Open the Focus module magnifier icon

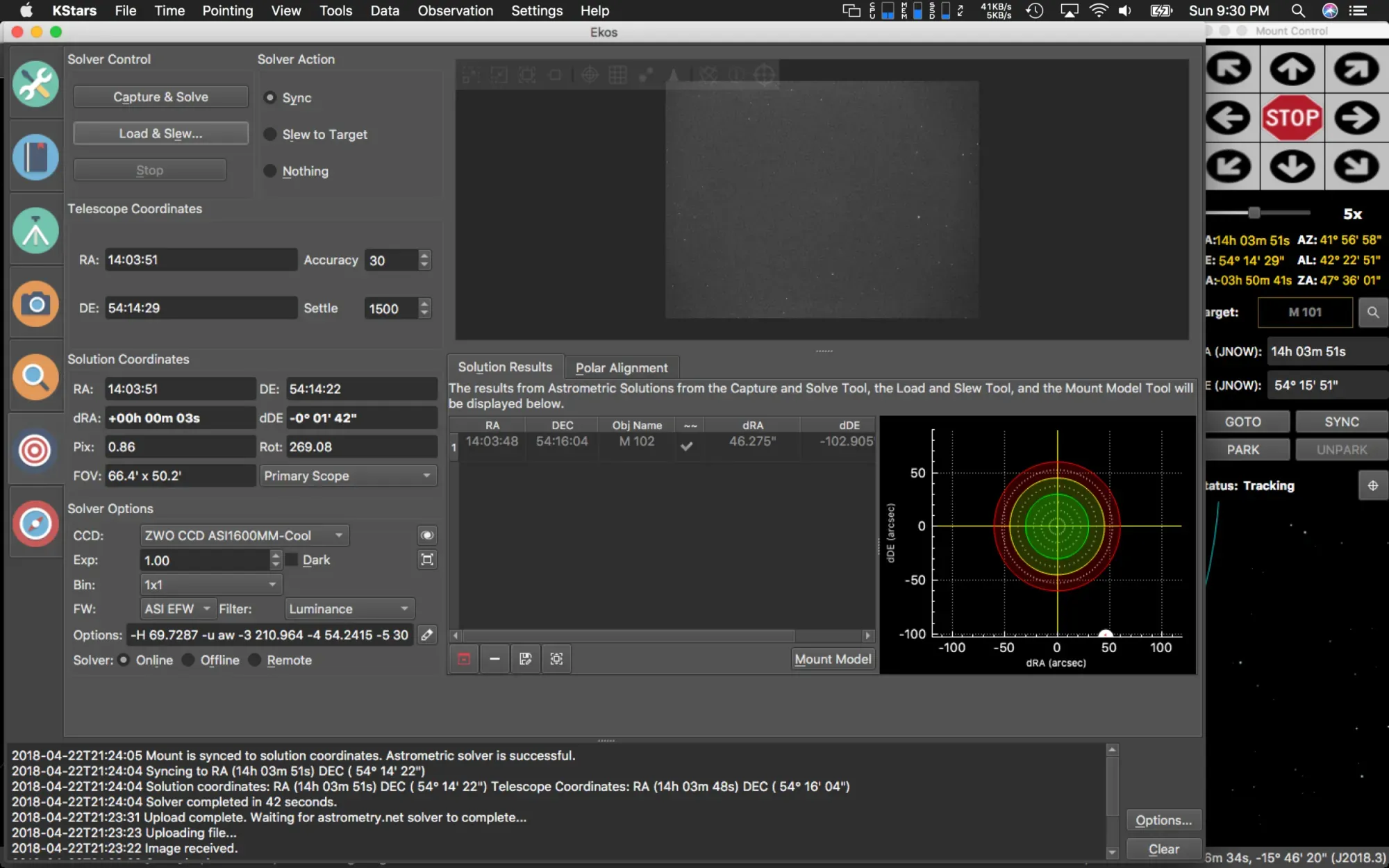tap(35, 376)
